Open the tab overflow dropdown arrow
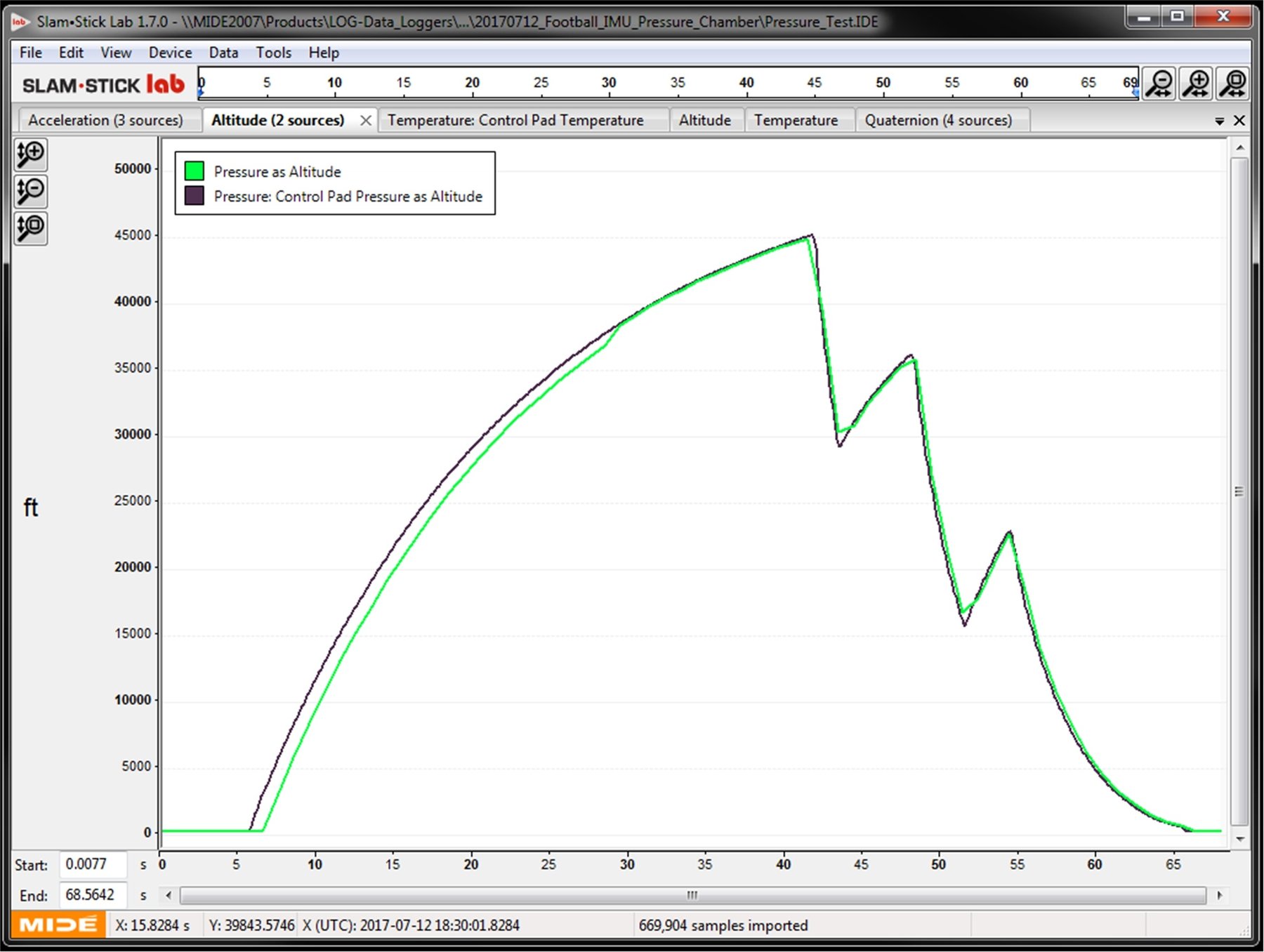Viewport: 1264px width, 952px height. 1220,121
